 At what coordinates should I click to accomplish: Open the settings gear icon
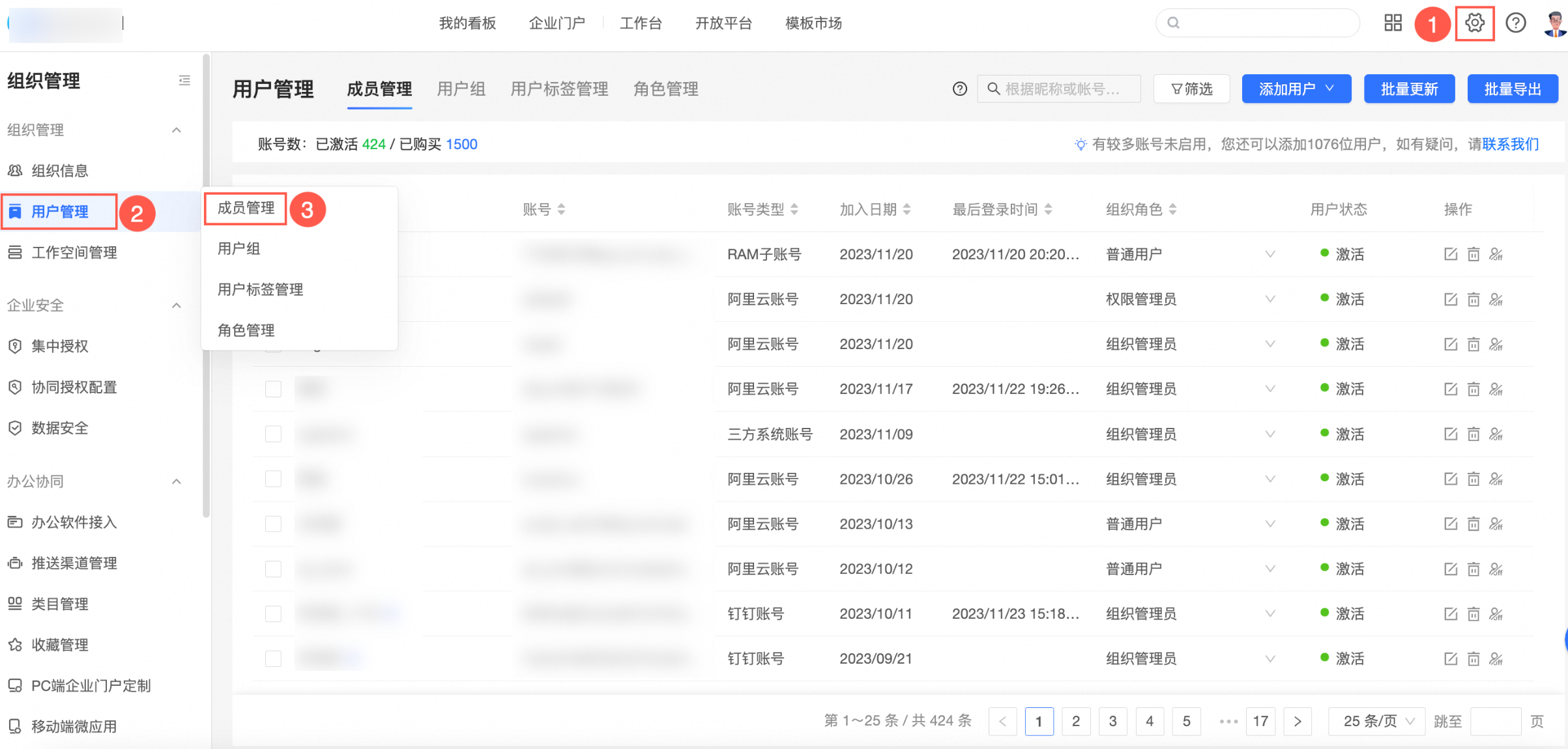1474,23
